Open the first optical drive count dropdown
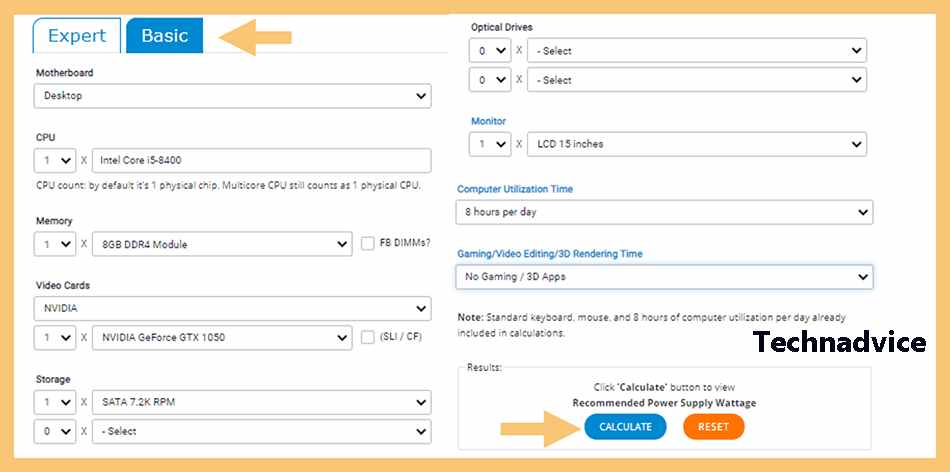Viewport: 950px width, 472px height. (x=490, y=51)
